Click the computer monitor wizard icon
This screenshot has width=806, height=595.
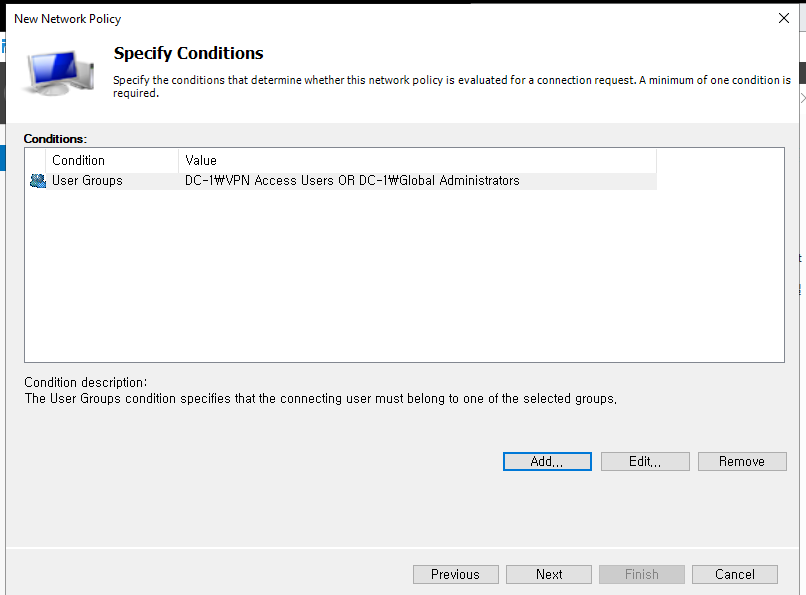[x=58, y=73]
